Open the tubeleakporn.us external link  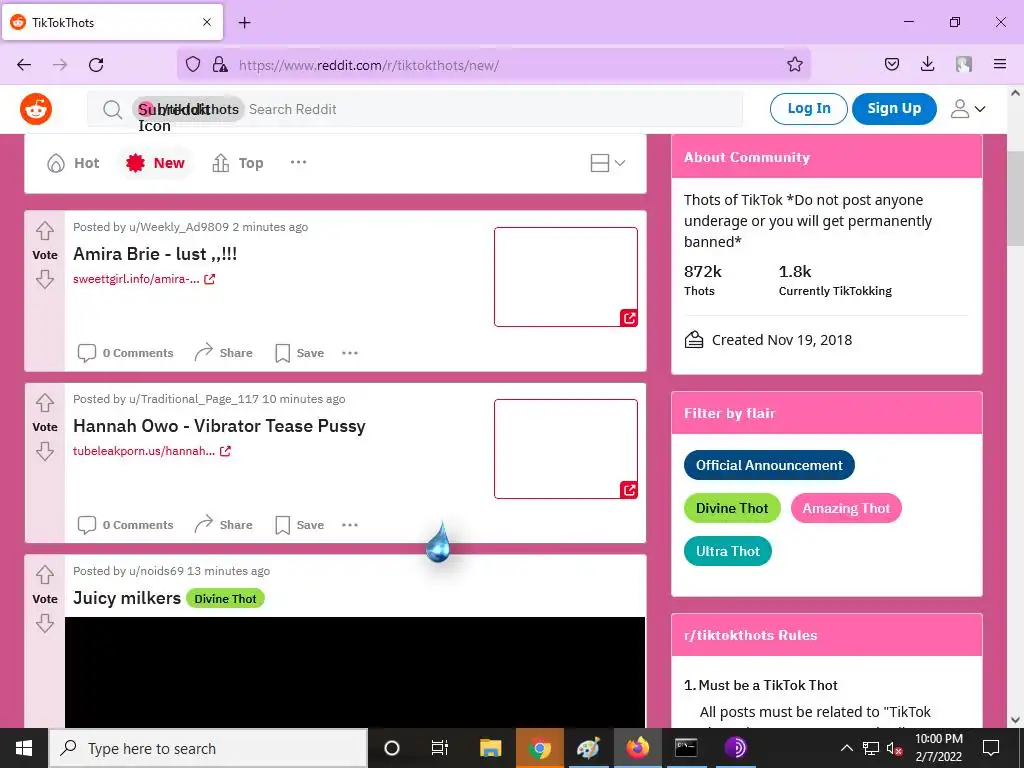[152, 451]
